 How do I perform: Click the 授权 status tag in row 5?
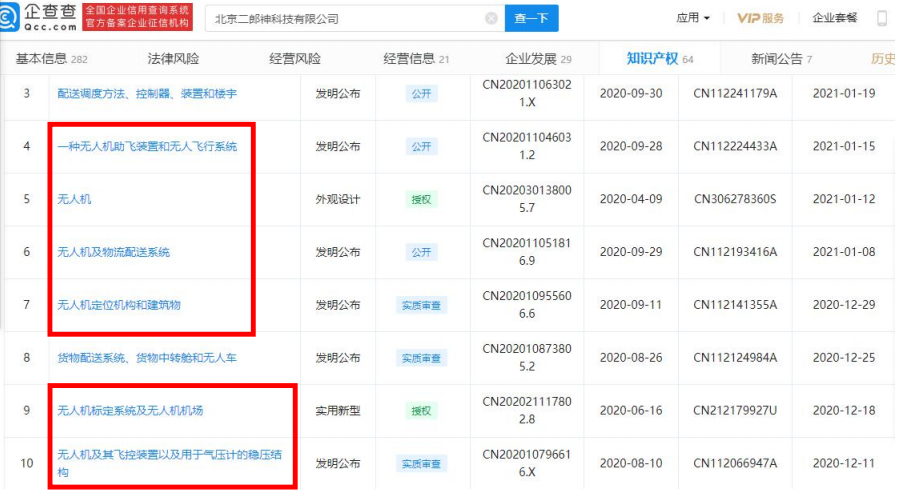421,200
